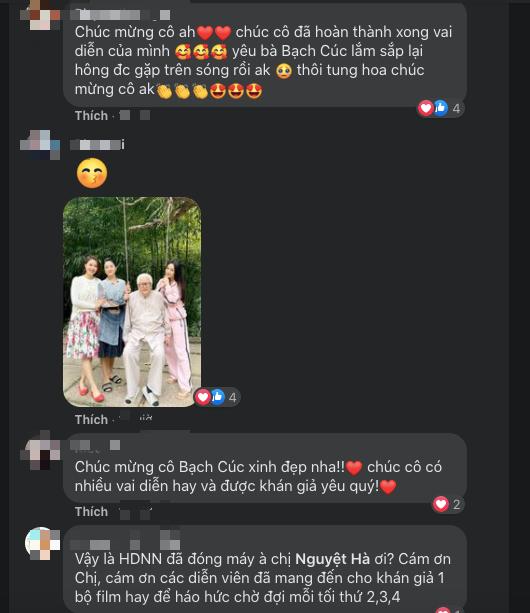Click blurred name of first commenter
530x613 pixels.
point(120,15)
